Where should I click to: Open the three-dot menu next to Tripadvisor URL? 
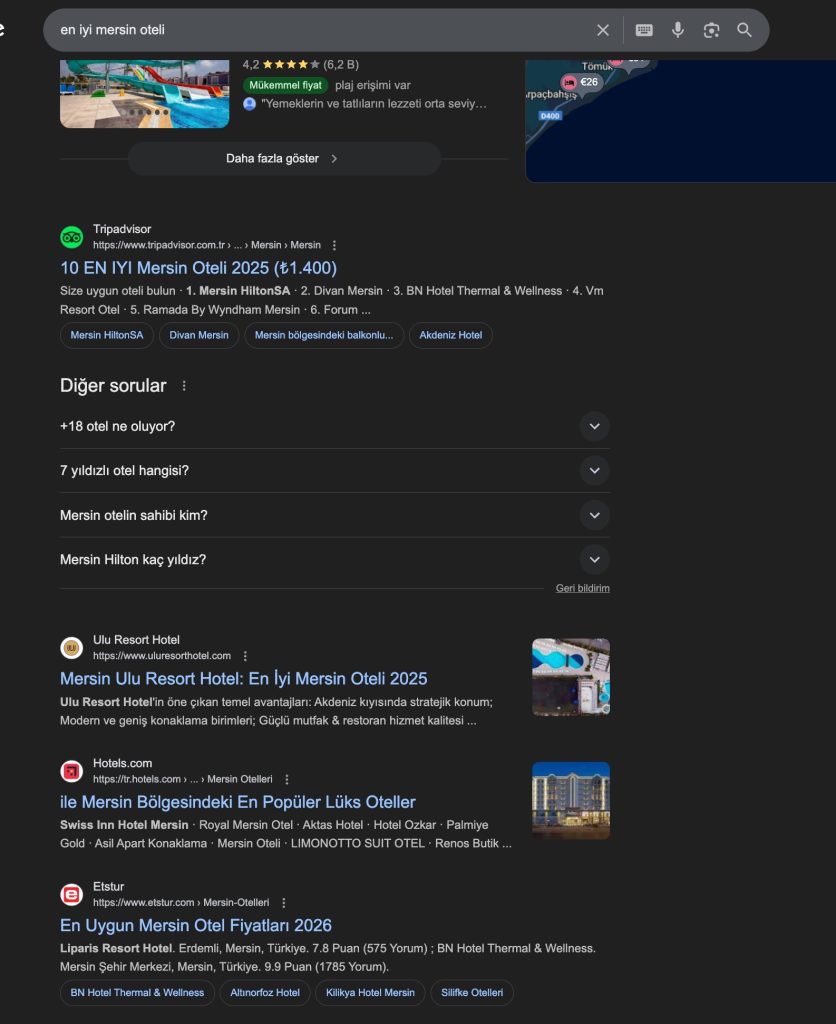(334, 246)
